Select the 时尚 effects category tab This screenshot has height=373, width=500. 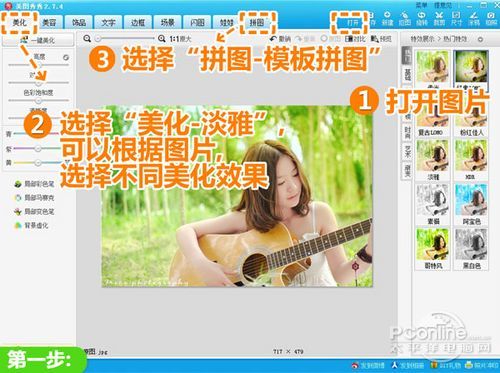[407, 132]
